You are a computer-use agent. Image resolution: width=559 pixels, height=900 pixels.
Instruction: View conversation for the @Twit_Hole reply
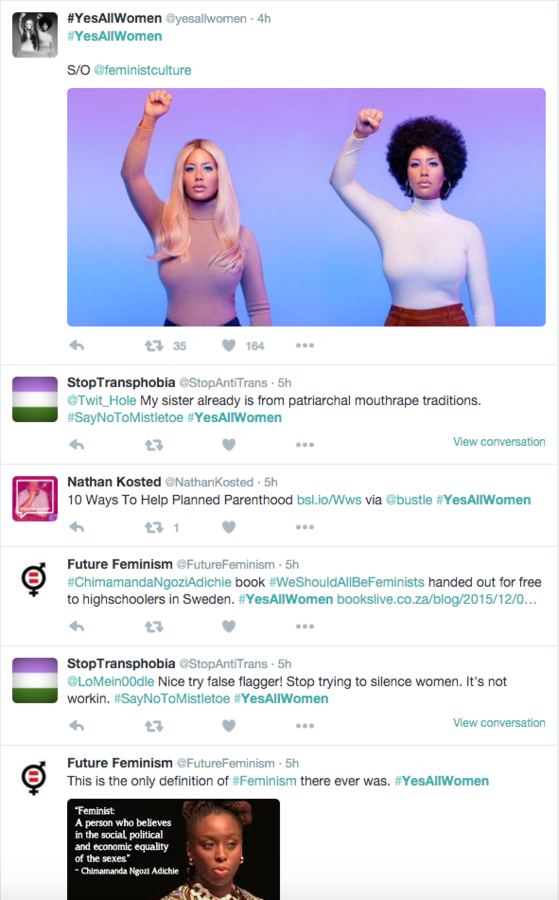pos(499,442)
